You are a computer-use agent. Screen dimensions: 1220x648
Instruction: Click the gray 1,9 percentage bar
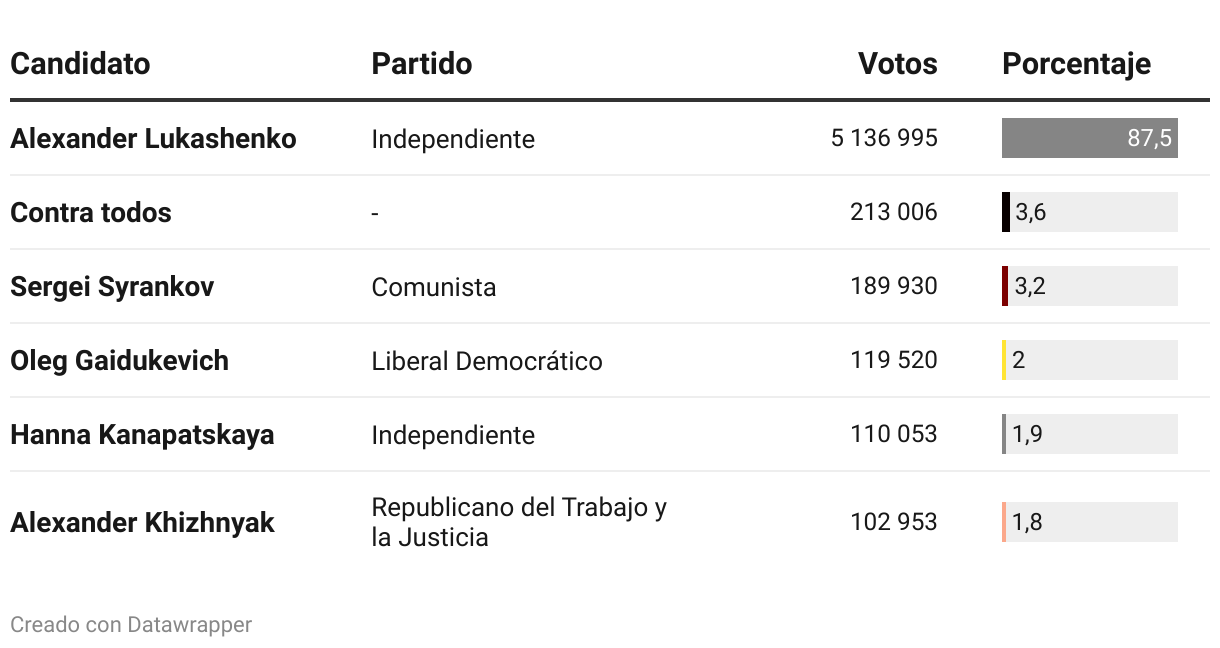pos(1004,434)
